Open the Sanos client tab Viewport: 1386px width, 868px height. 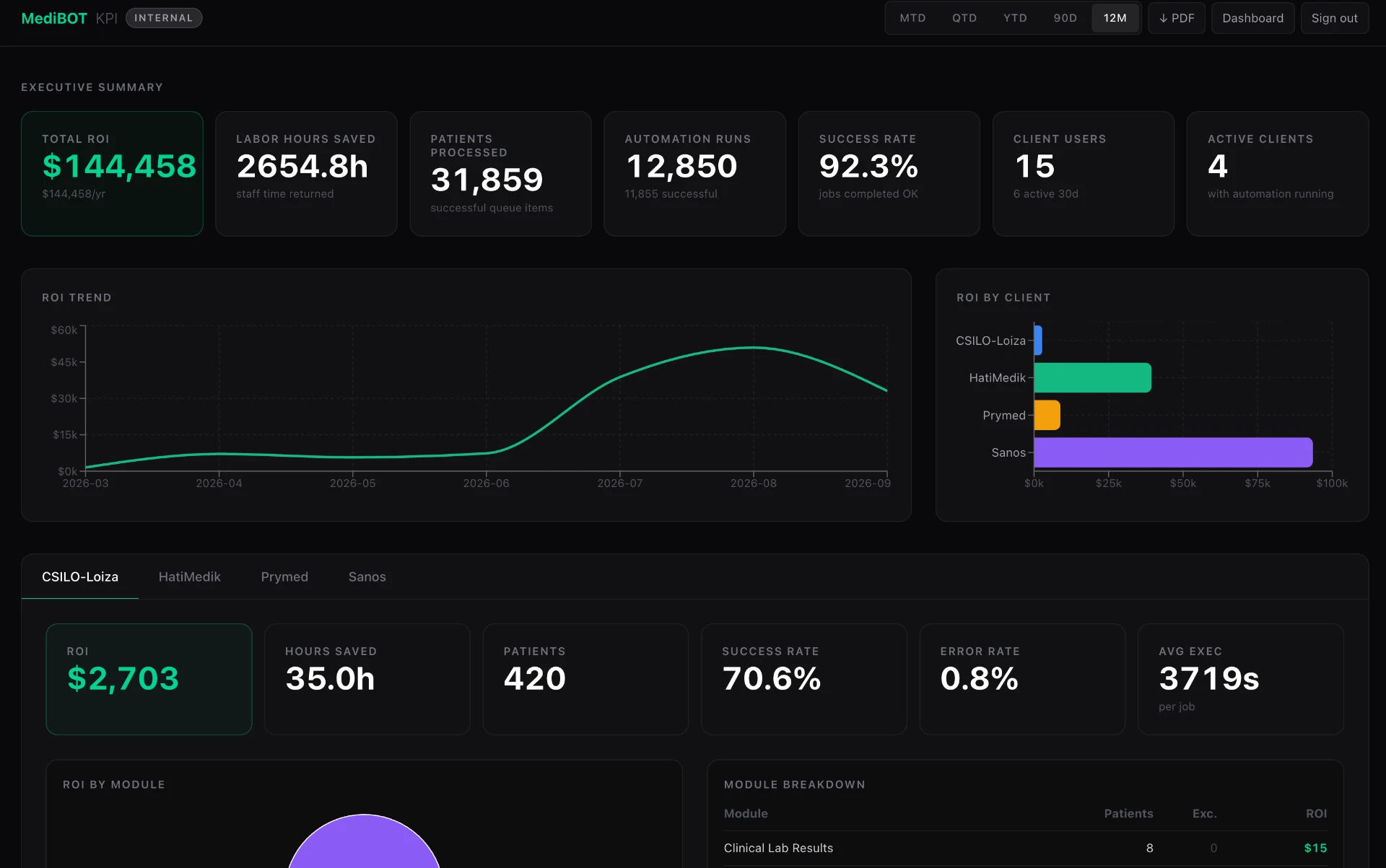tap(367, 577)
